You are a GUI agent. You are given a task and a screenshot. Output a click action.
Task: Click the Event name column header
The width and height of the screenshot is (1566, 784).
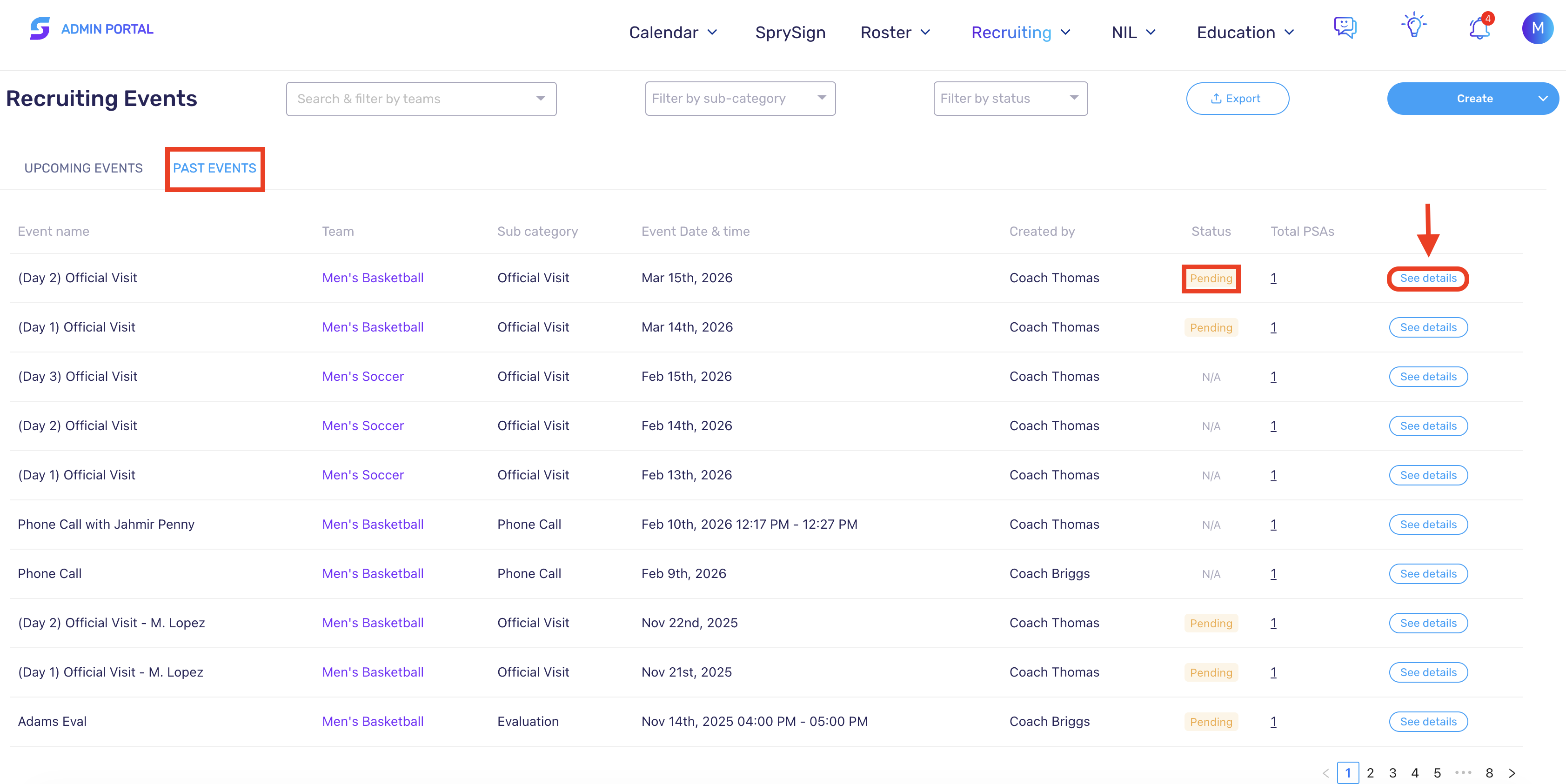(x=54, y=232)
